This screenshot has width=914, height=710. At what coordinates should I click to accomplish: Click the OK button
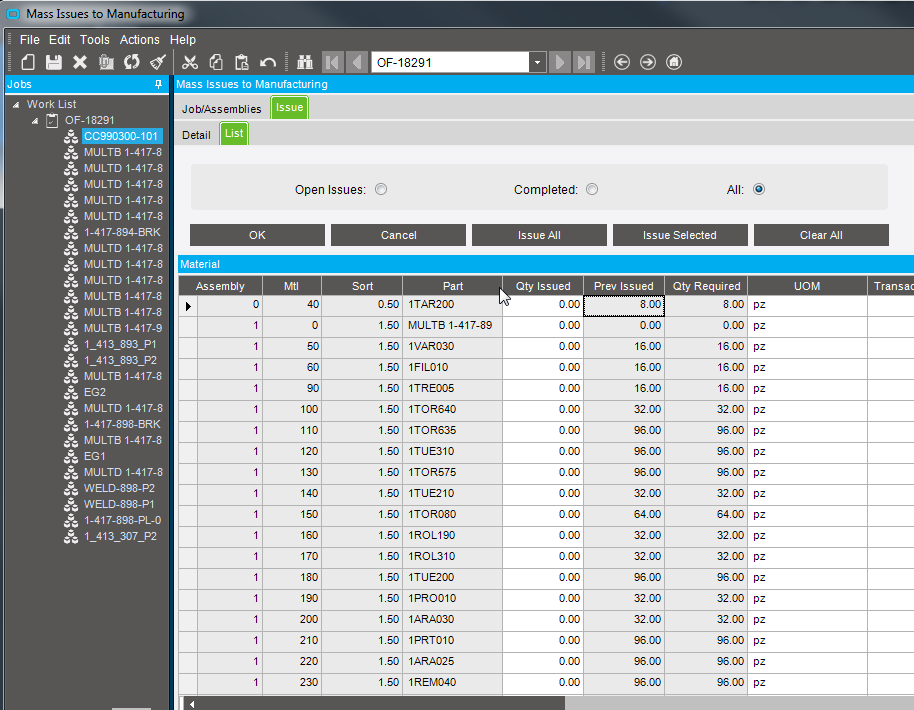[257, 235]
